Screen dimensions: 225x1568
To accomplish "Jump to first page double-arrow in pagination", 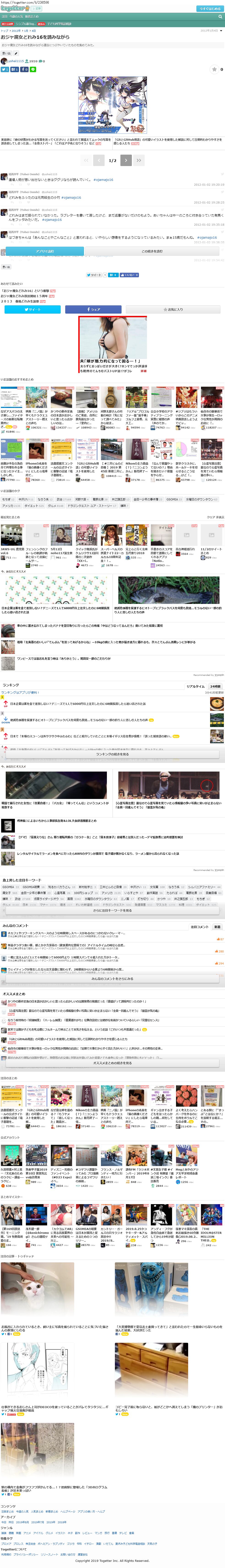I will 86,160.
